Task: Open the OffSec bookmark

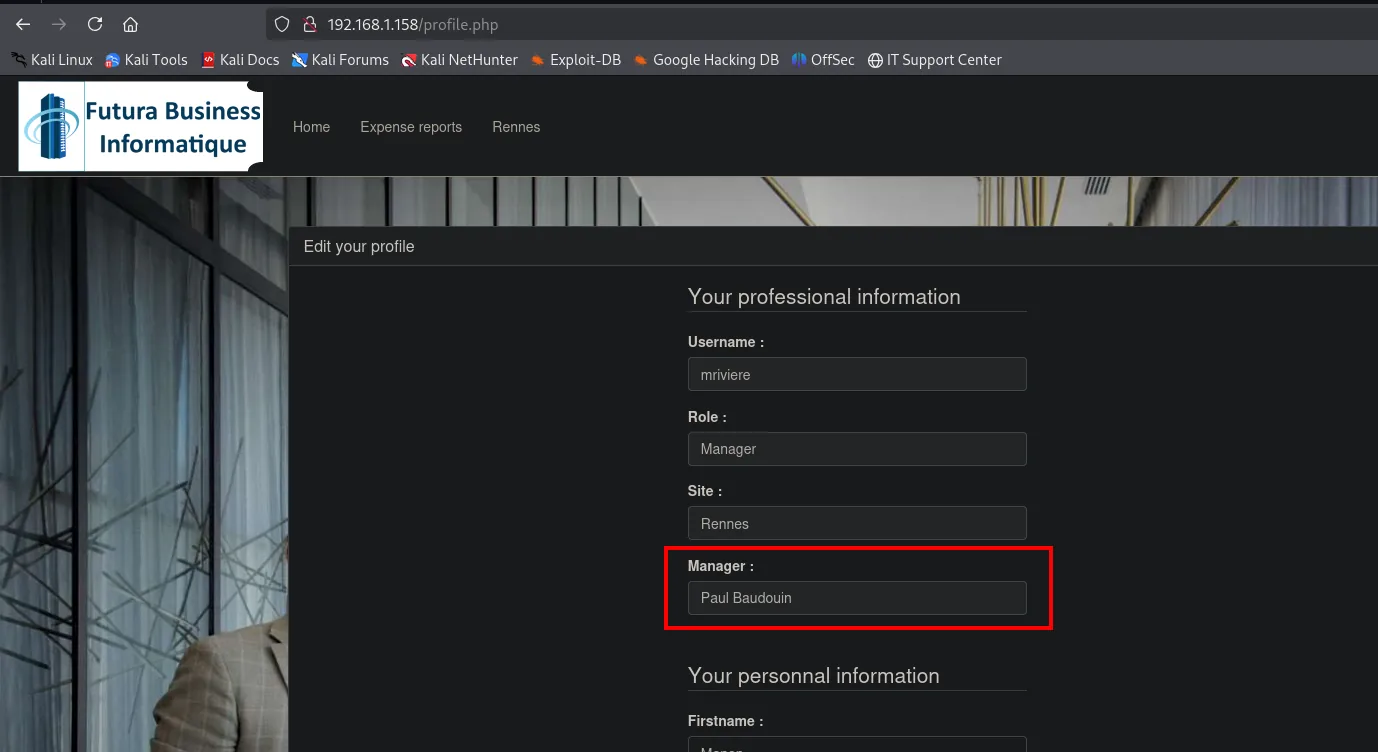Action: coord(823,60)
